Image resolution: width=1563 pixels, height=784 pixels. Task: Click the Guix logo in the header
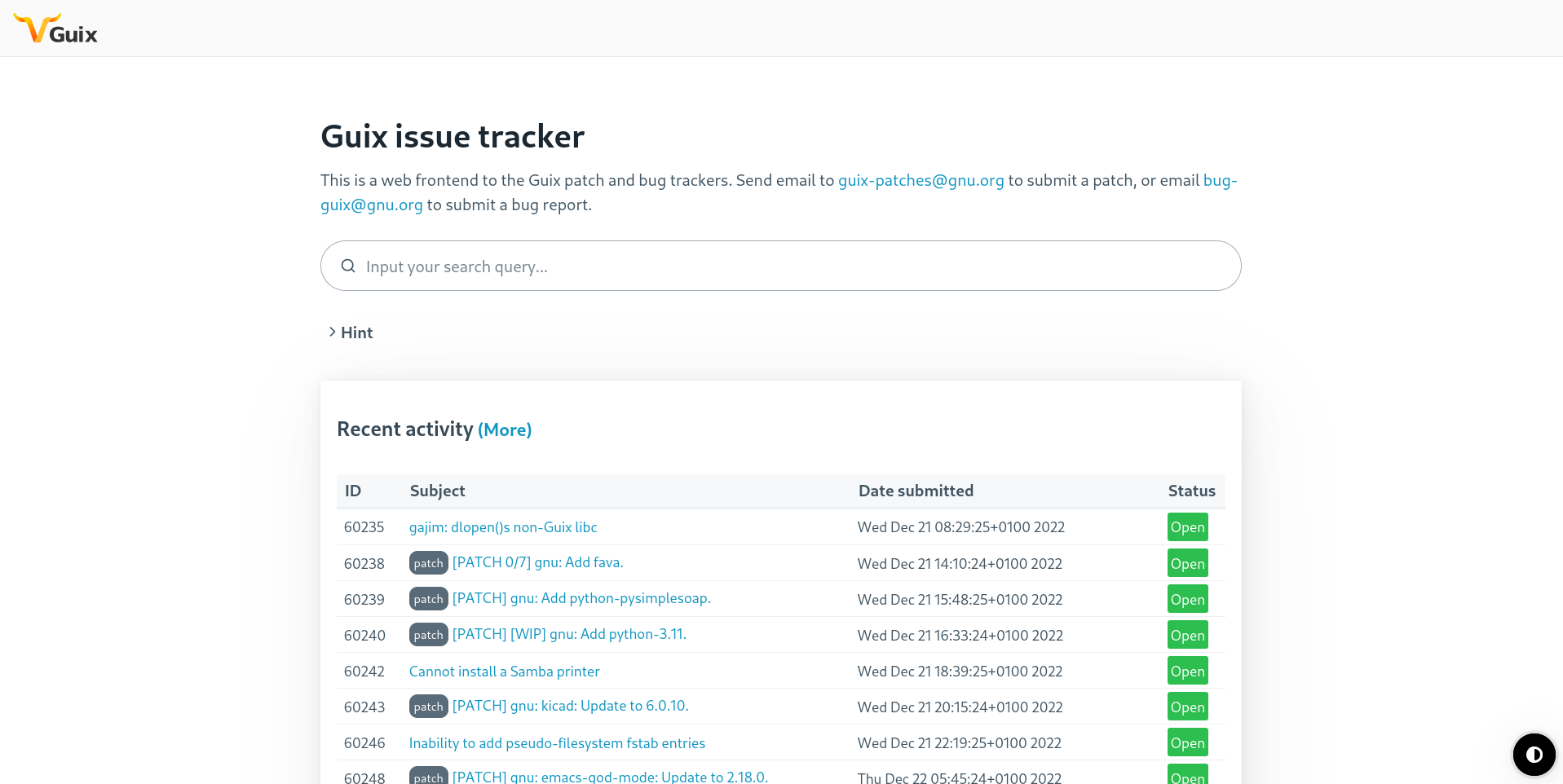coord(55,29)
